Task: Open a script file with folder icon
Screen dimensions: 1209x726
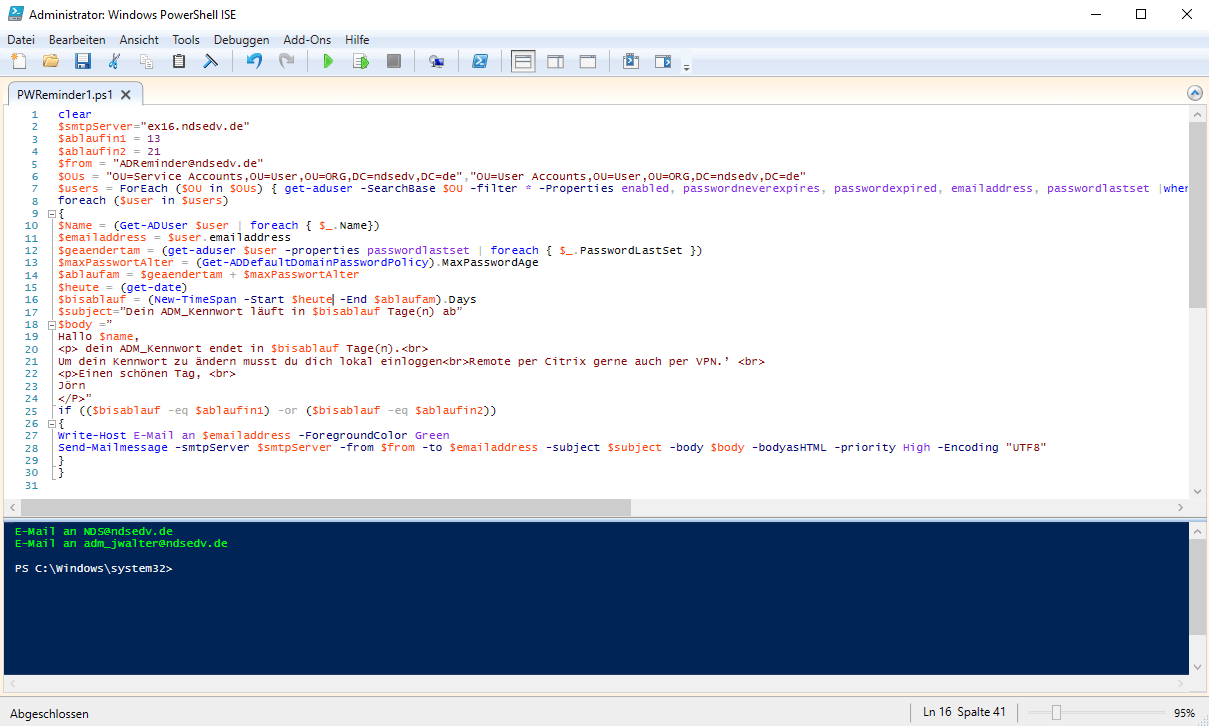Action: pos(50,62)
